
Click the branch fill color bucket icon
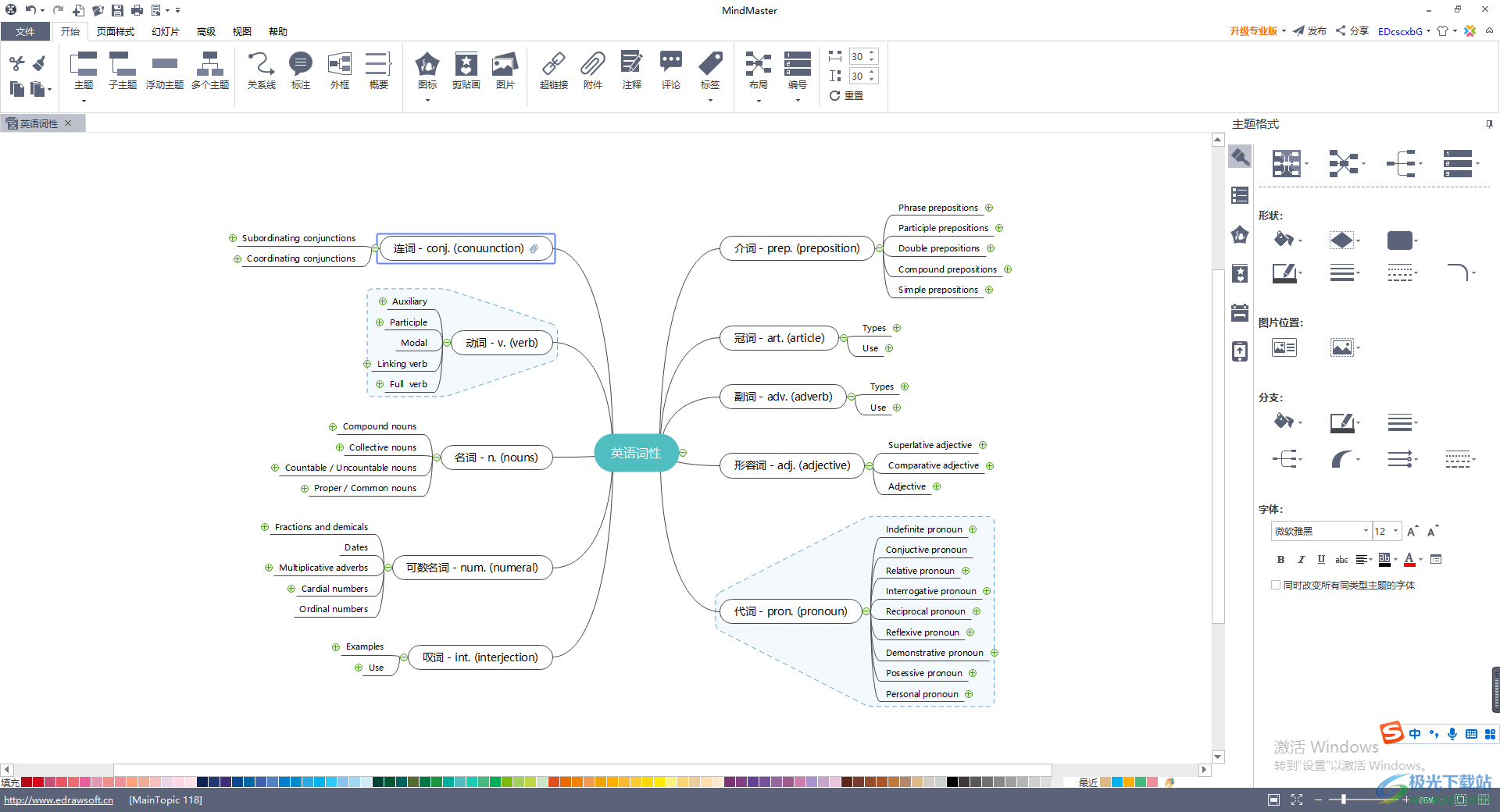point(1284,422)
